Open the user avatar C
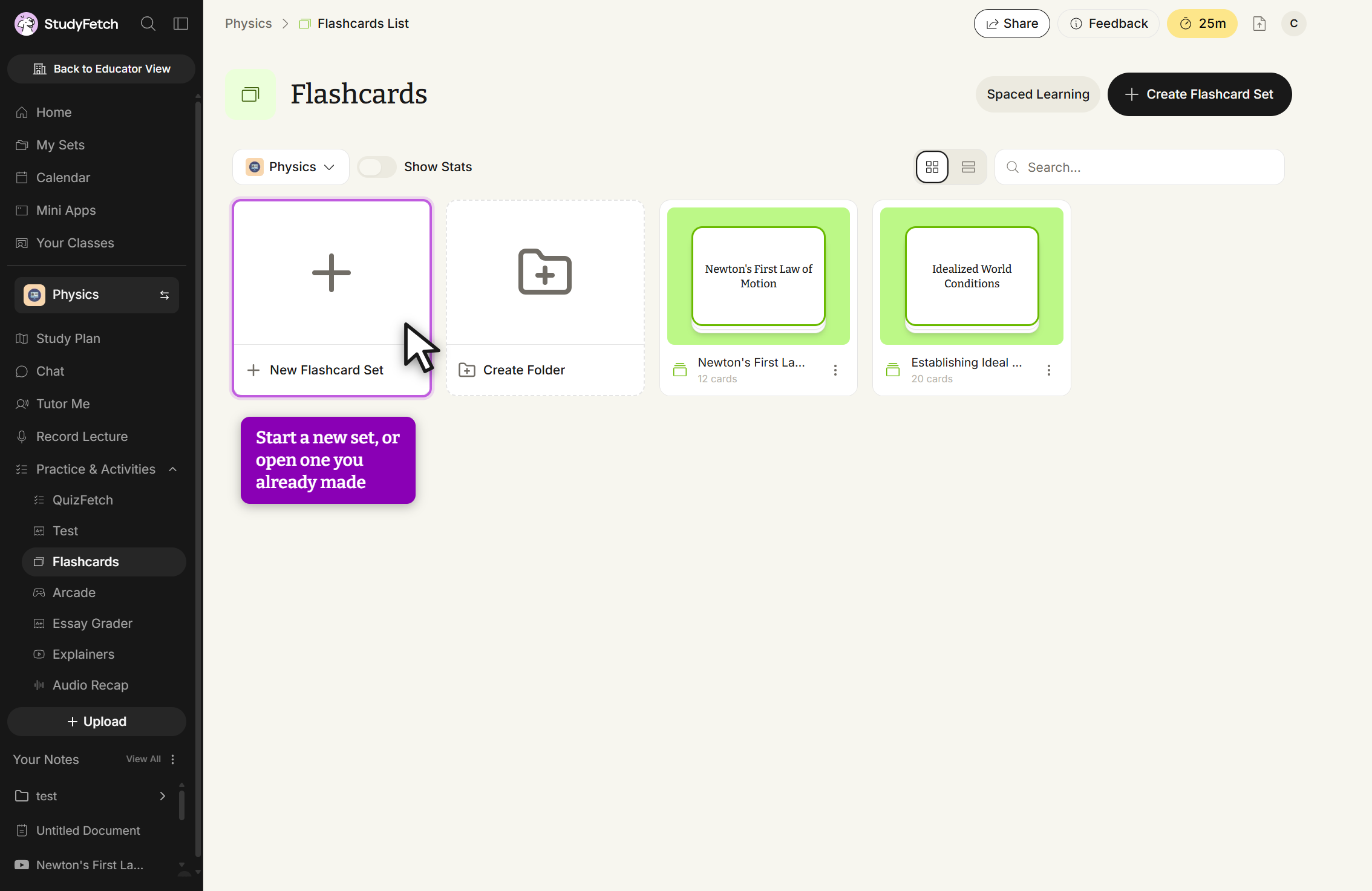The width and height of the screenshot is (1372, 891). click(1294, 24)
